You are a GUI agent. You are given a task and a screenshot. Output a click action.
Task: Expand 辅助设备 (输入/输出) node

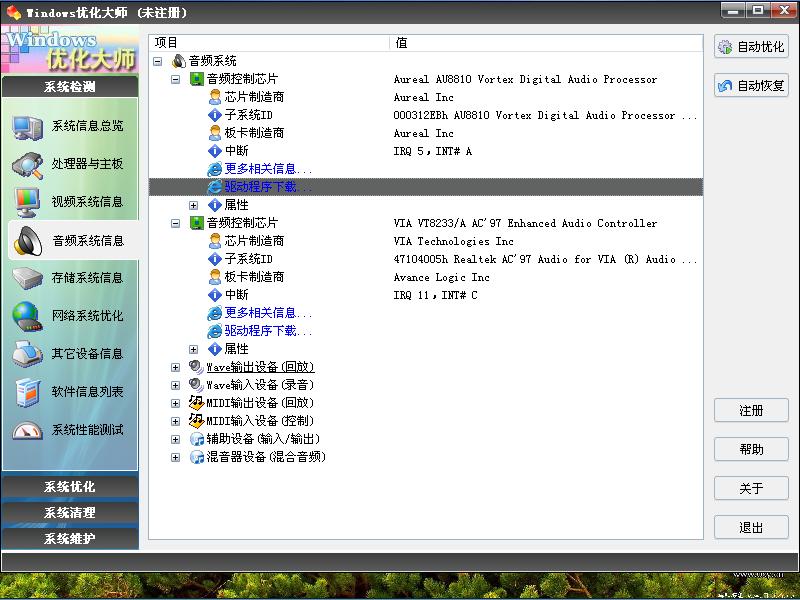click(176, 439)
